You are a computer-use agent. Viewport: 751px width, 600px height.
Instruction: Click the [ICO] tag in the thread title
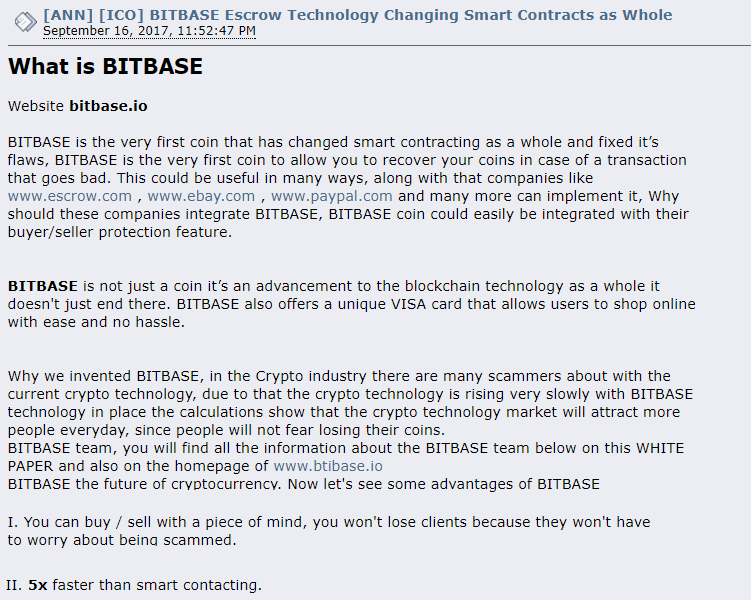(121, 15)
